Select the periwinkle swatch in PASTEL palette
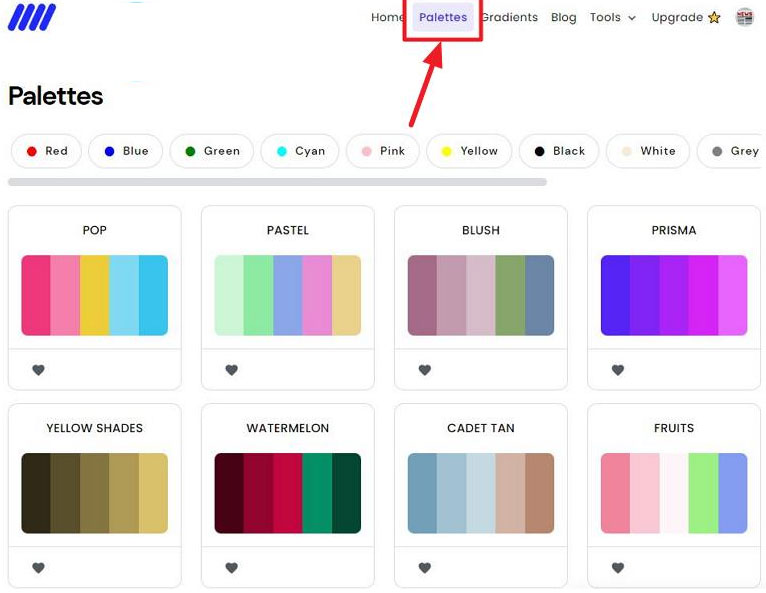The height and width of the screenshot is (593, 766). 288,295
